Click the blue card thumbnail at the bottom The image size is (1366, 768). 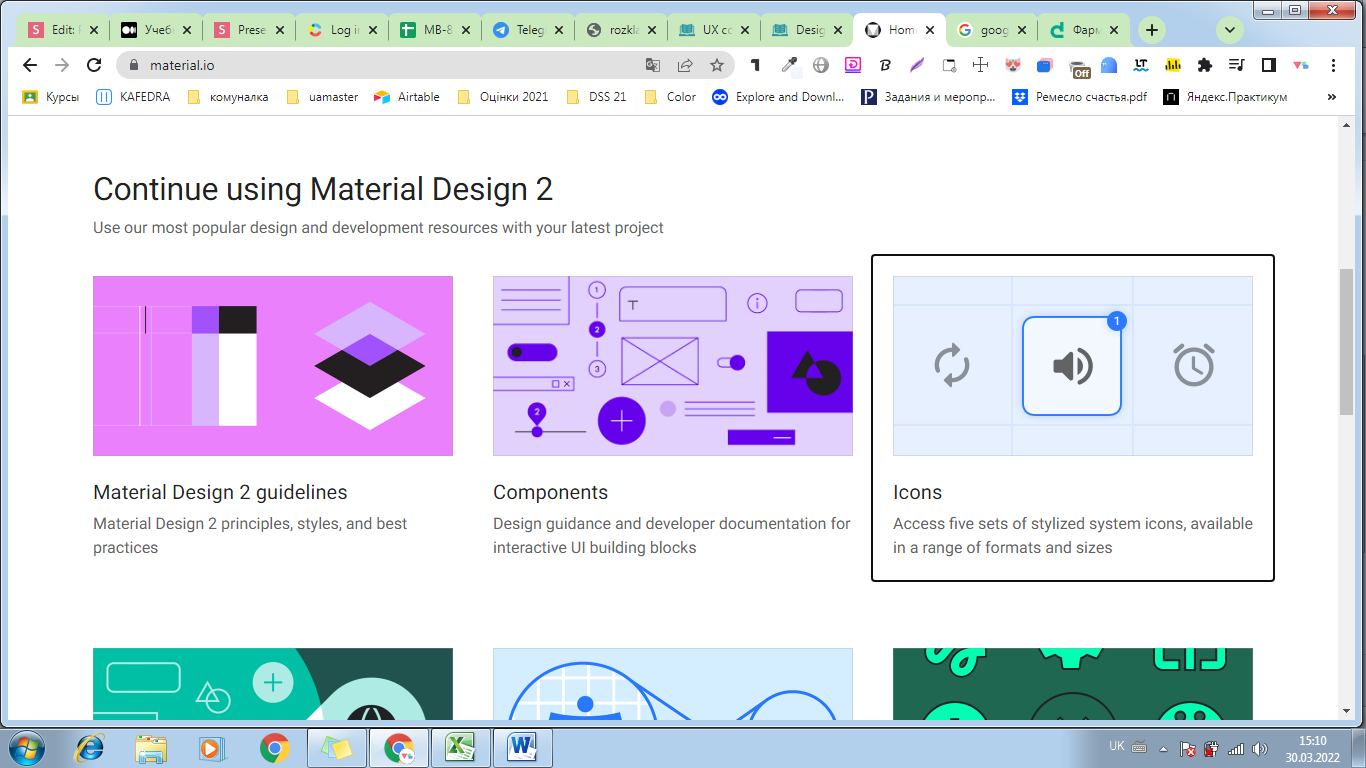pos(673,684)
